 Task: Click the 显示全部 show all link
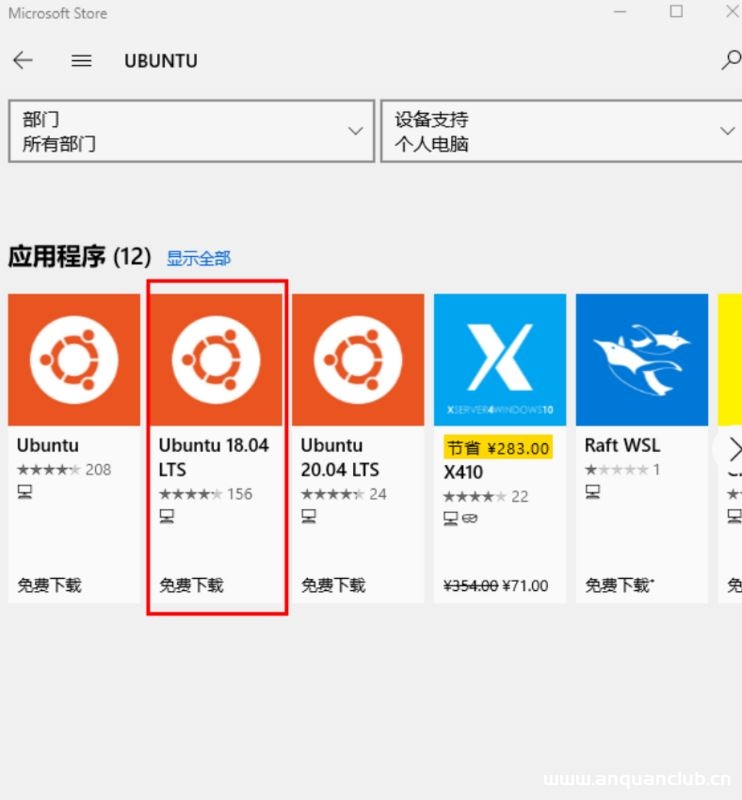[x=199, y=258]
